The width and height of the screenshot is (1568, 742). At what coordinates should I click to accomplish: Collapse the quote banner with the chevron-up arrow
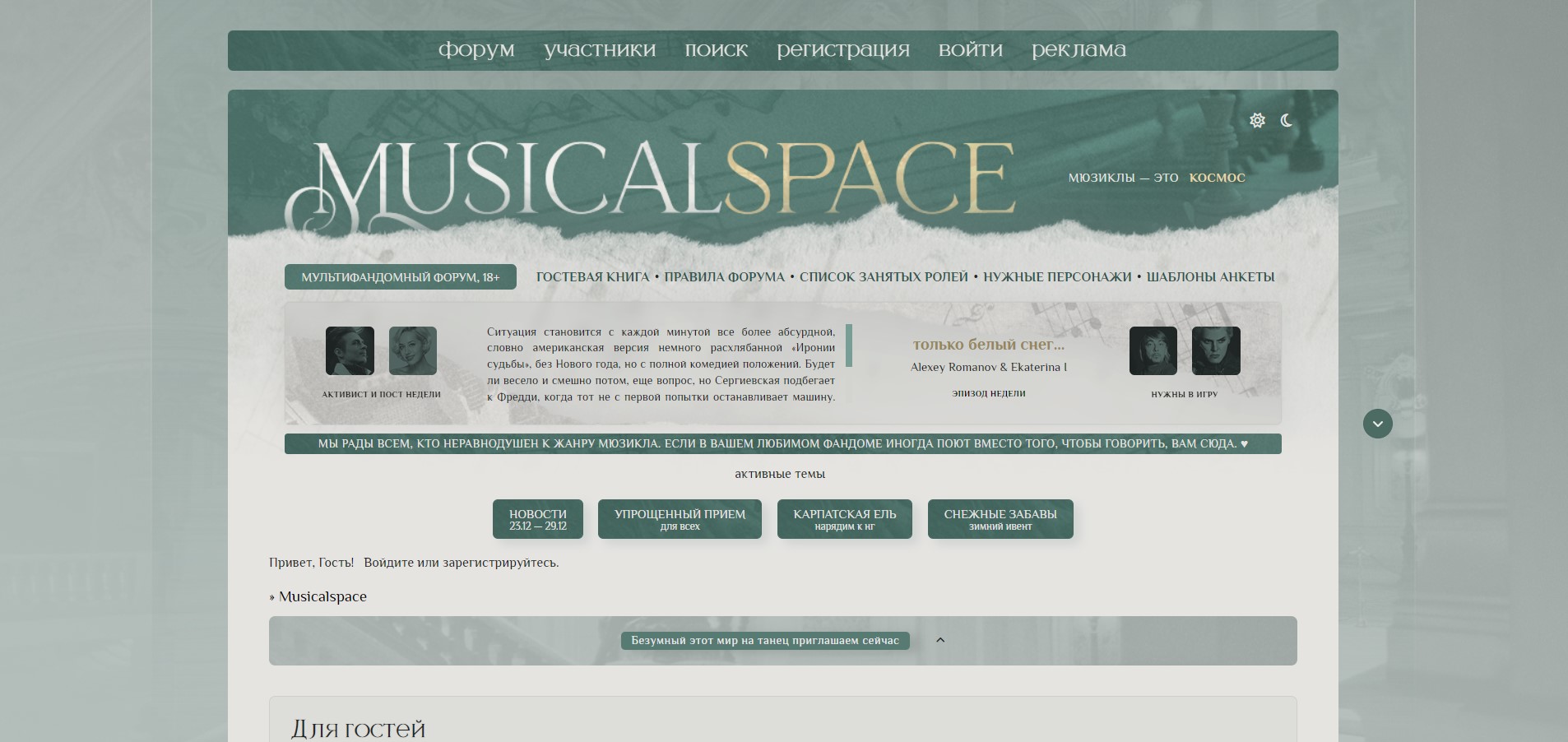click(940, 640)
